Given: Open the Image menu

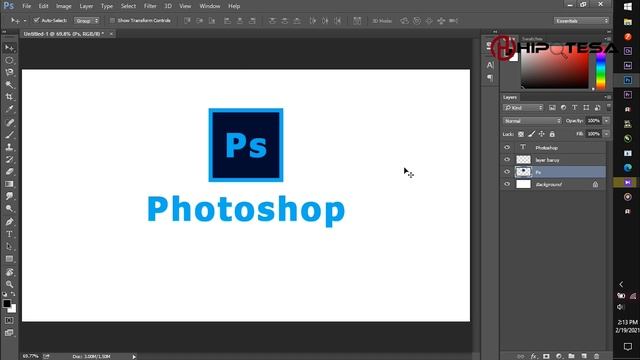Looking at the screenshot, I should point(64,6).
